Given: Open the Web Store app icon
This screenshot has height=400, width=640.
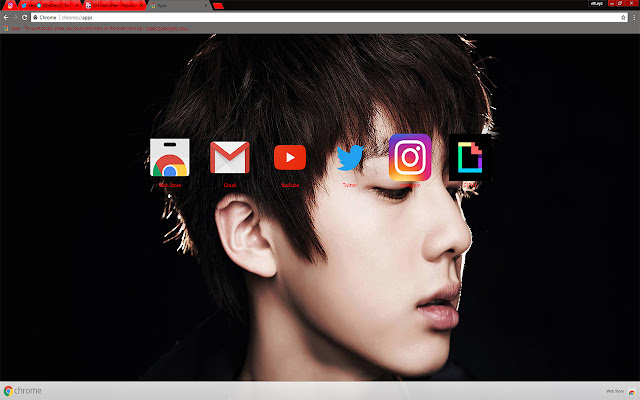Looking at the screenshot, I should 169,158.
